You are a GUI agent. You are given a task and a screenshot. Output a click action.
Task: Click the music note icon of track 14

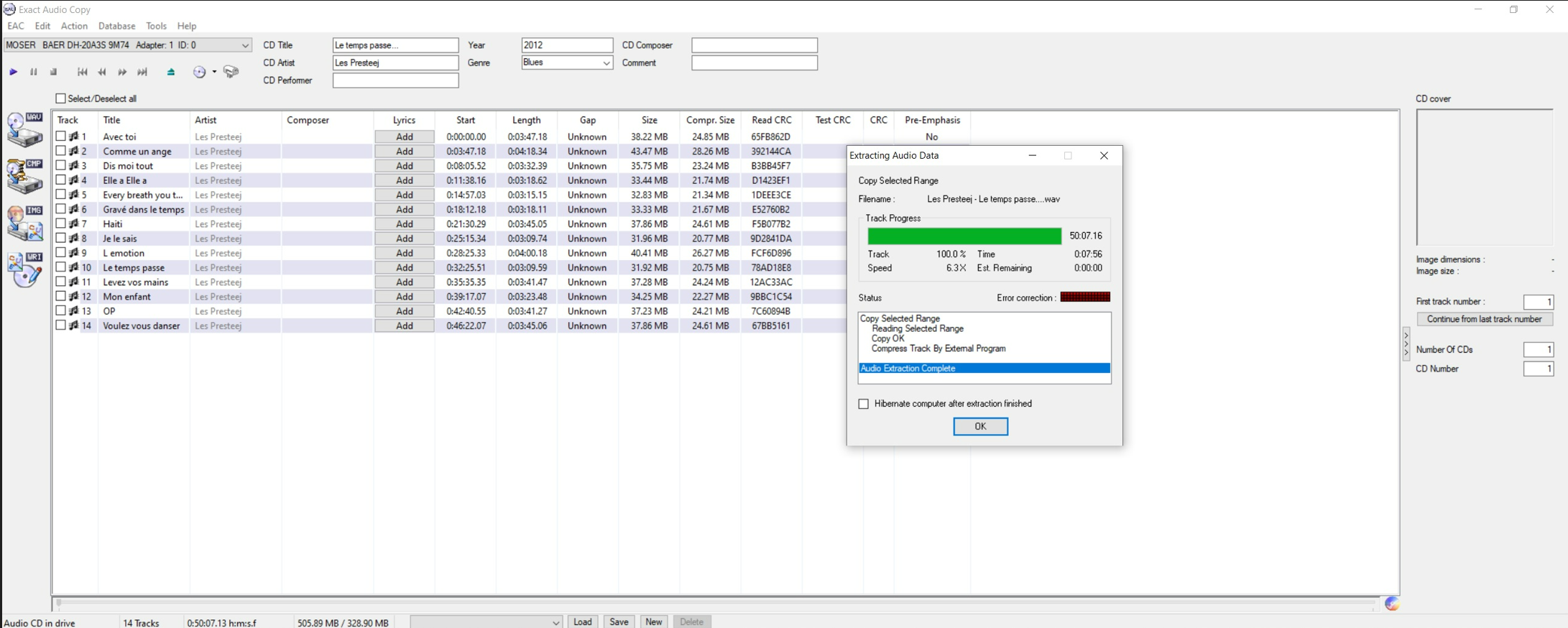[x=73, y=325]
